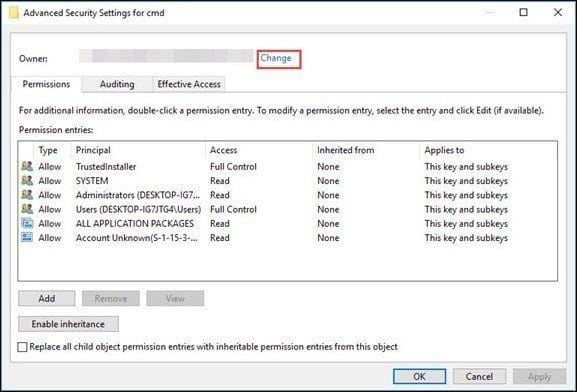Click the Inherited from column header

346,150
